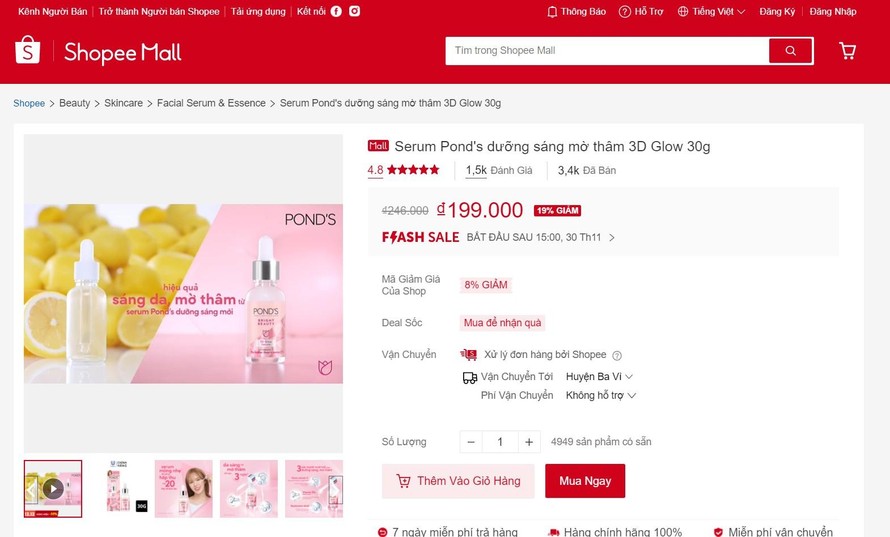
Task: Open Facial Serum & Essence breadcrumb
Action: 211,103
